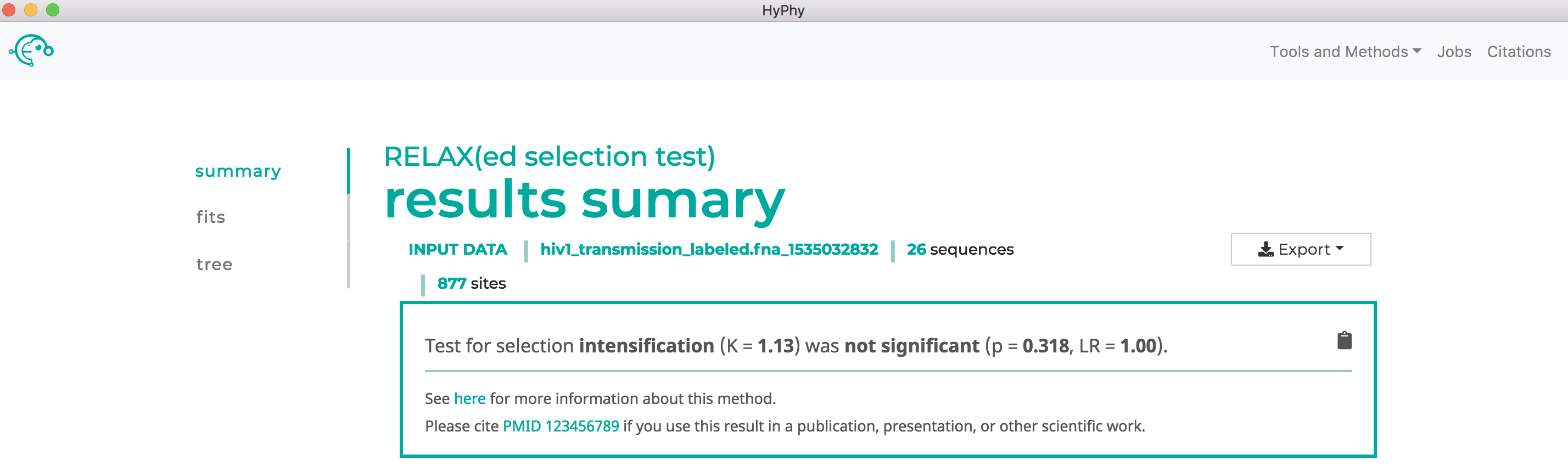Follow the 'here' method information link
Image resolution: width=1568 pixels, height=471 pixels.
(x=469, y=399)
